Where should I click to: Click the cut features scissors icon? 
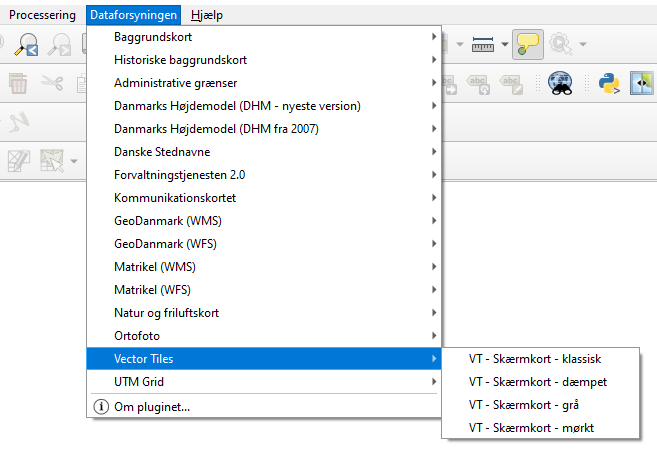coord(52,83)
